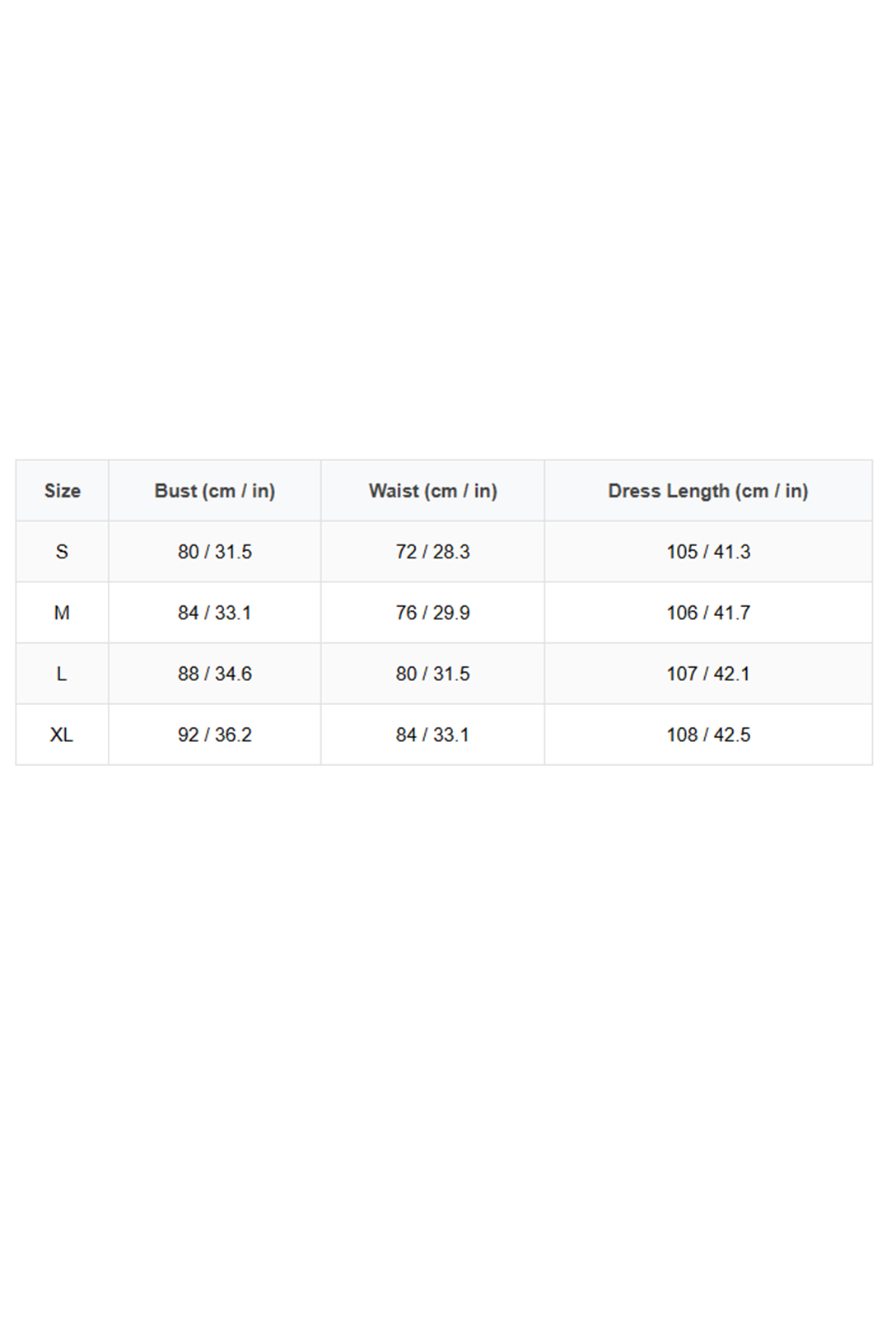Click bust value 84 / 33.1 for size M
Screen dimensions: 896x1344
(x=215, y=613)
